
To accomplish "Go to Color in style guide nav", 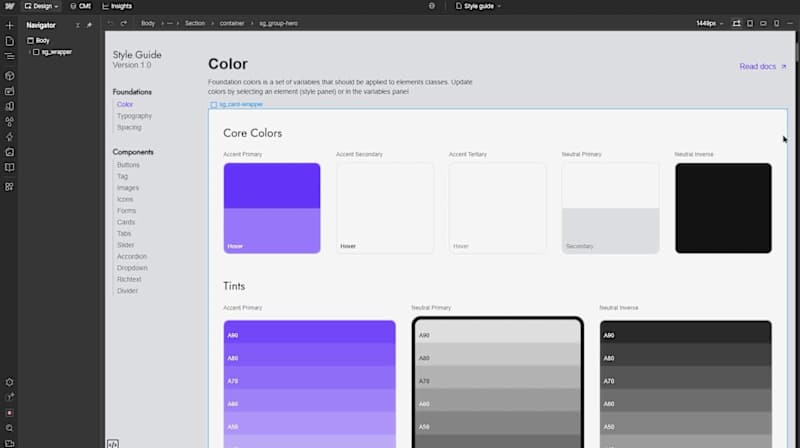I will [x=124, y=104].
